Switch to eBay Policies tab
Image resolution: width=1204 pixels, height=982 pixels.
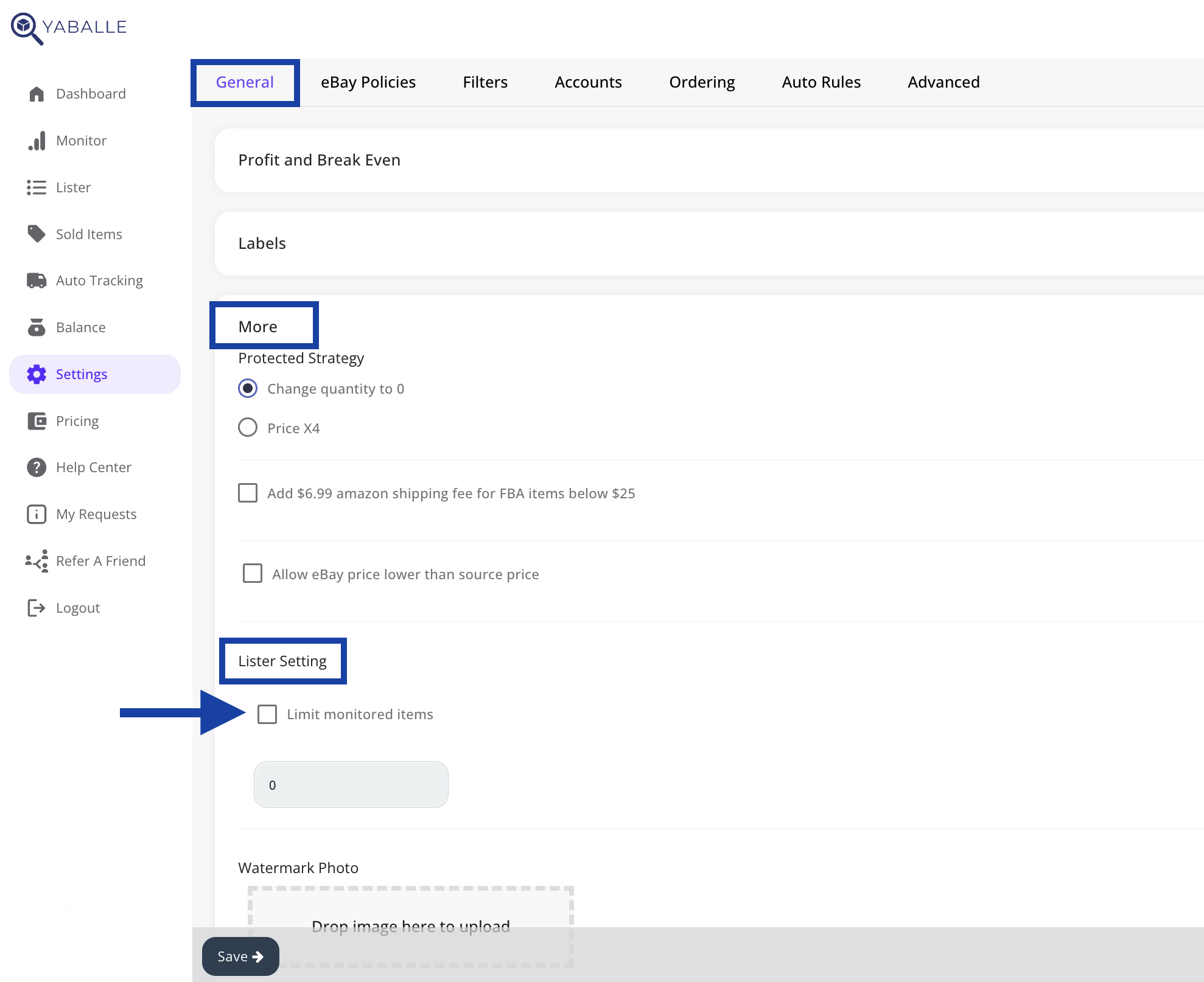tap(368, 82)
